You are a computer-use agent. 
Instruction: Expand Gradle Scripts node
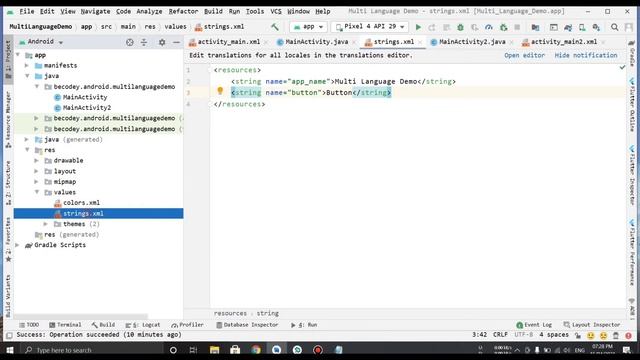coord(18,245)
